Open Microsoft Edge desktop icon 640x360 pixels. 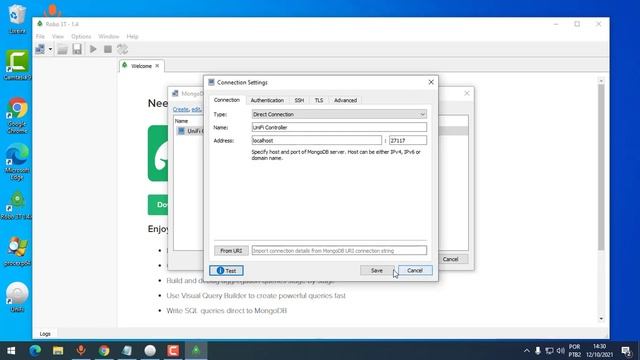tap(17, 162)
